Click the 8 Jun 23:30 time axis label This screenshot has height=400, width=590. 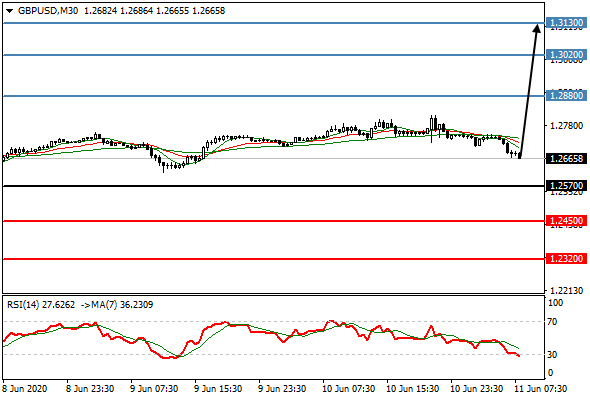coord(90,389)
